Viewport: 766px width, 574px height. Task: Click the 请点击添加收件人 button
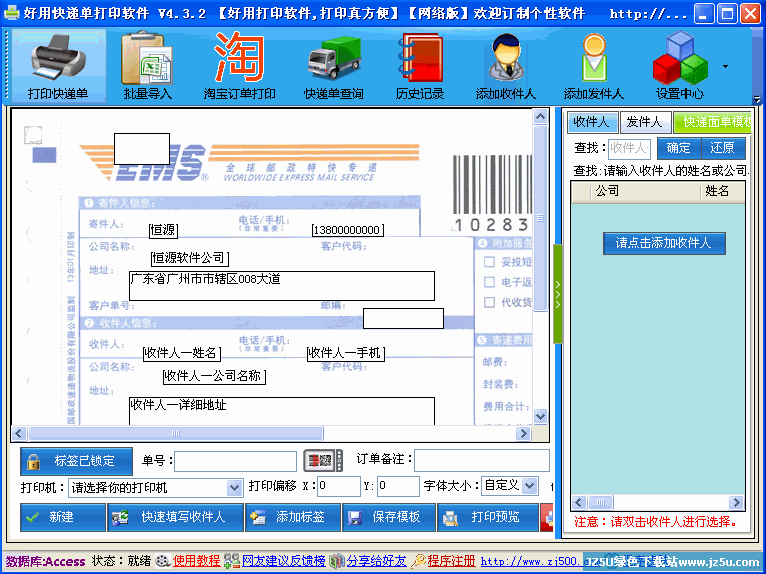click(x=663, y=243)
